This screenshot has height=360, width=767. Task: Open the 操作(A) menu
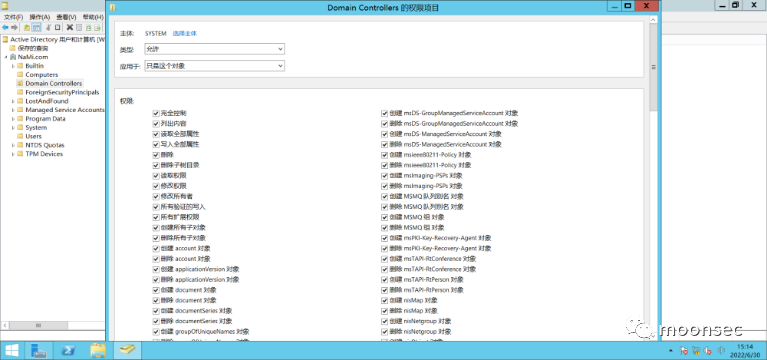40,17
